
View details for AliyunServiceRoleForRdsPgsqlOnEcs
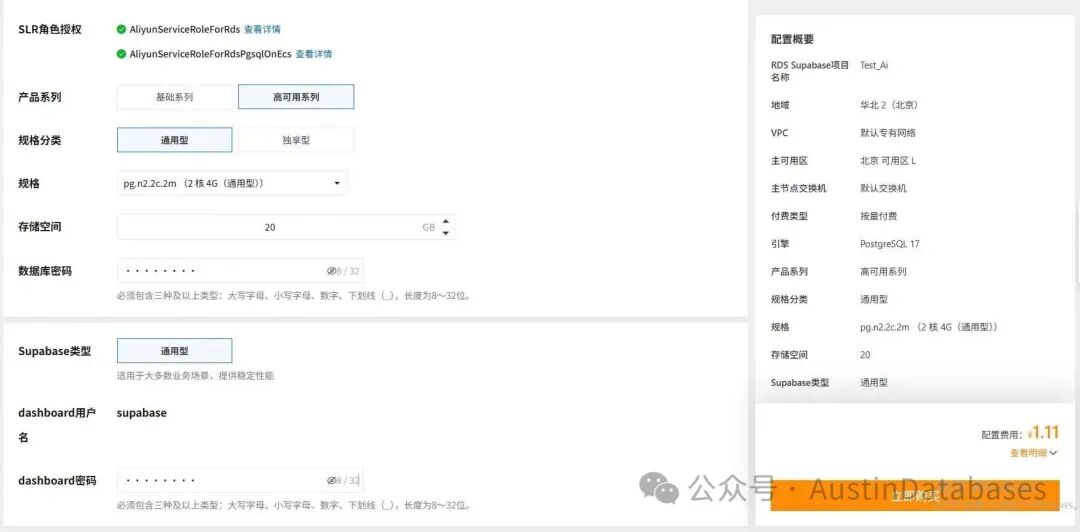(313, 54)
